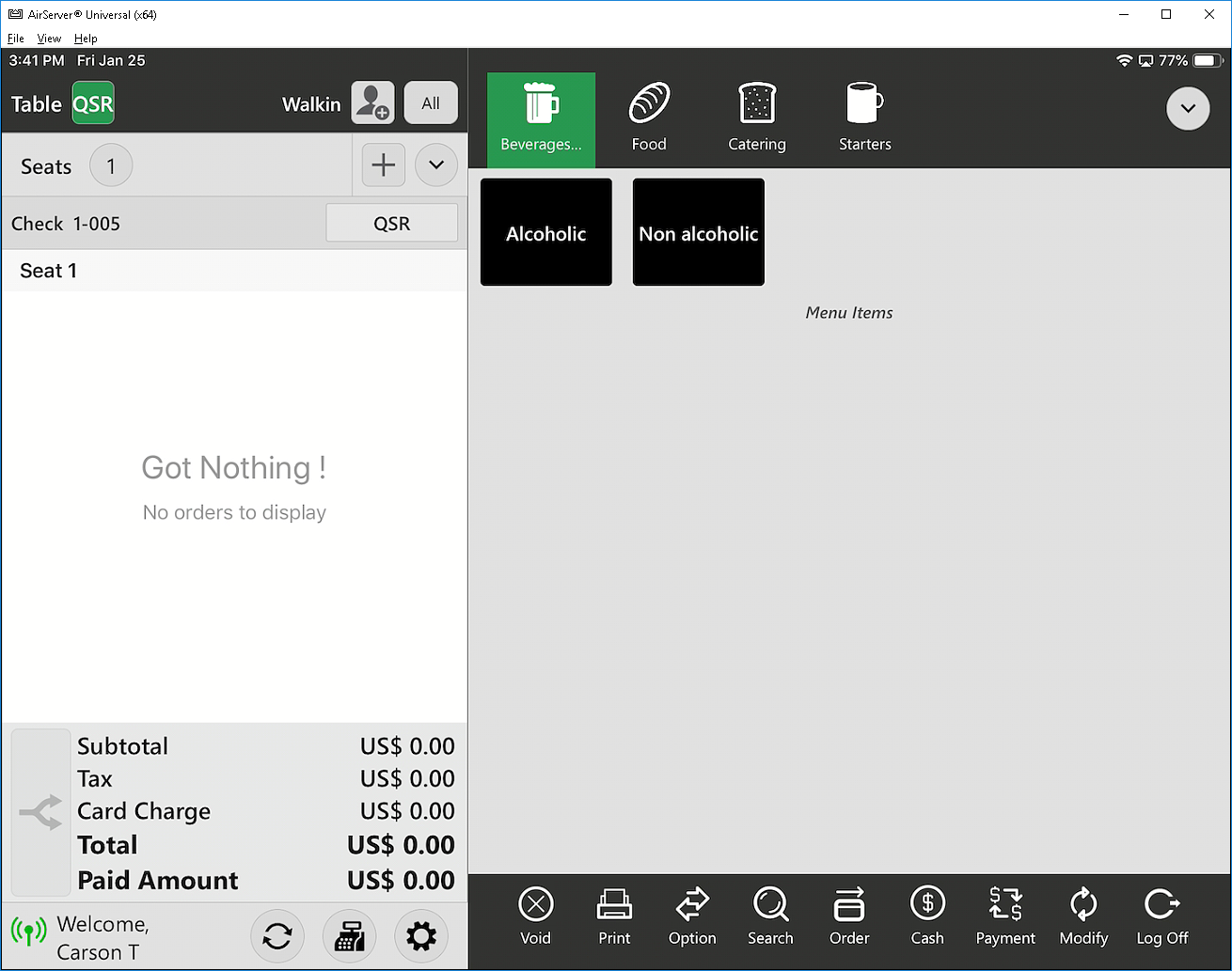Click the Modify order icon
Image resolution: width=1232 pixels, height=971 pixels.
coord(1083,916)
